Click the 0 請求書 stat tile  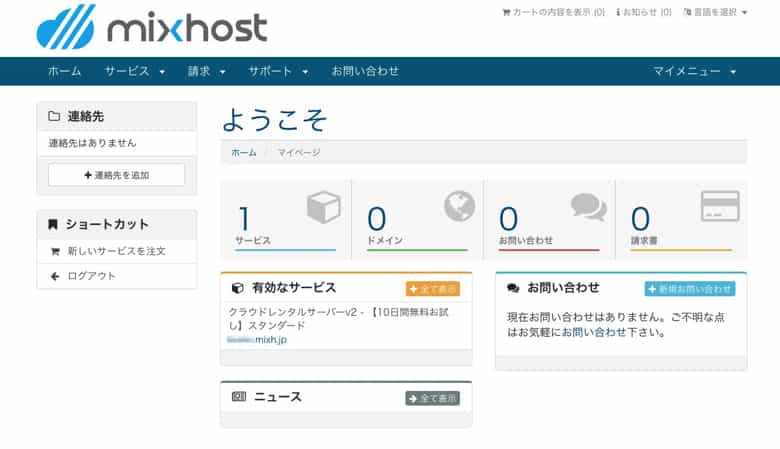[681, 220]
